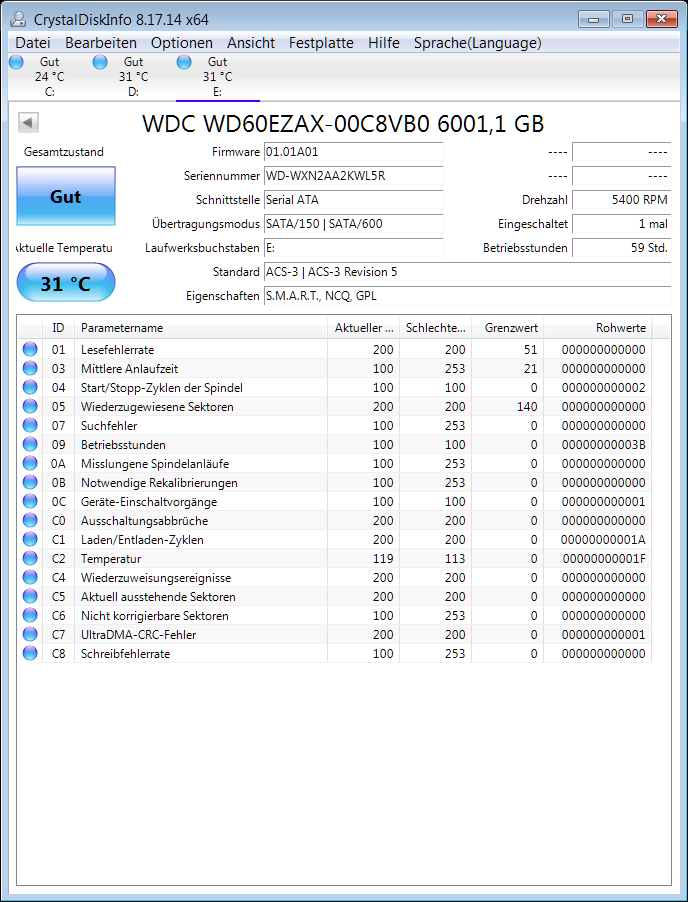Click status orb for Ausschaltungsabbrüche row
The width and height of the screenshot is (688, 902).
[30, 520]
